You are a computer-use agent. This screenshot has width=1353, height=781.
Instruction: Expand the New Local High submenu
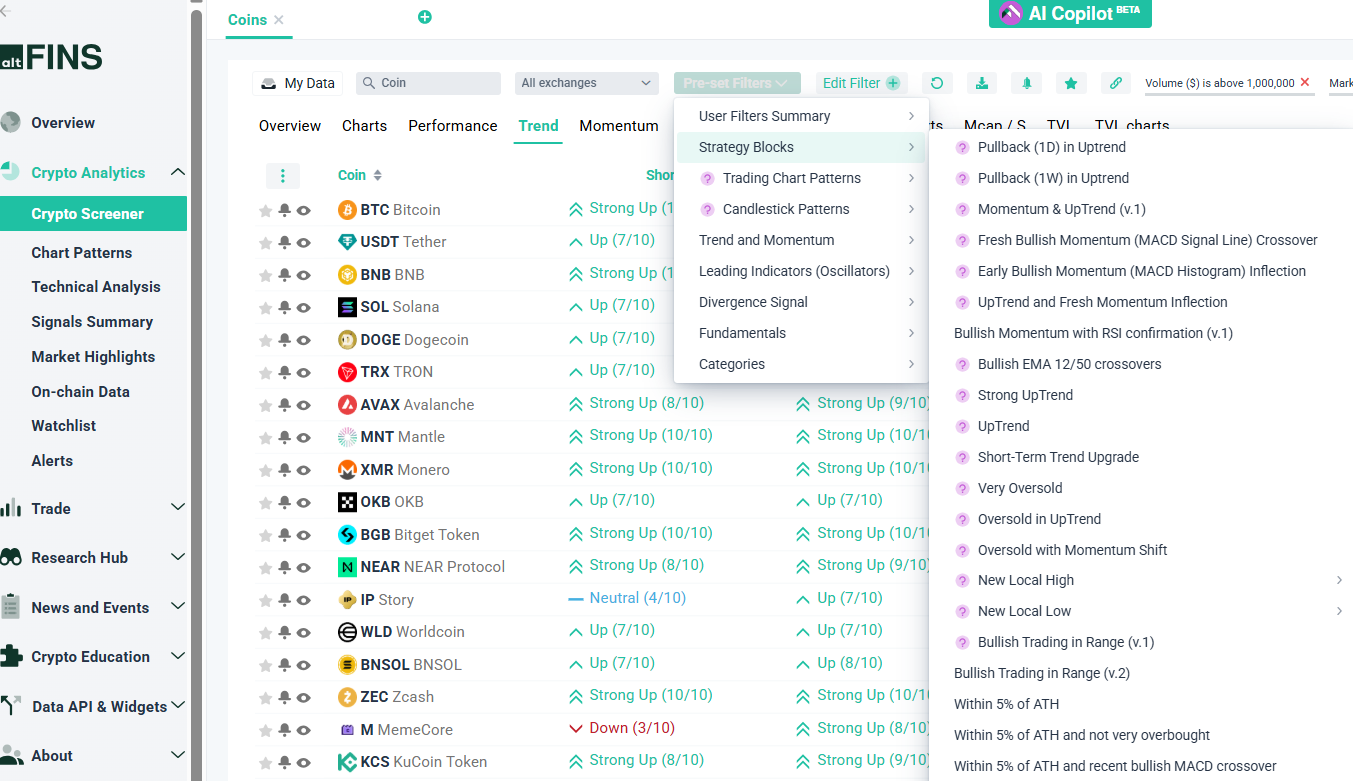point(1338,580)
